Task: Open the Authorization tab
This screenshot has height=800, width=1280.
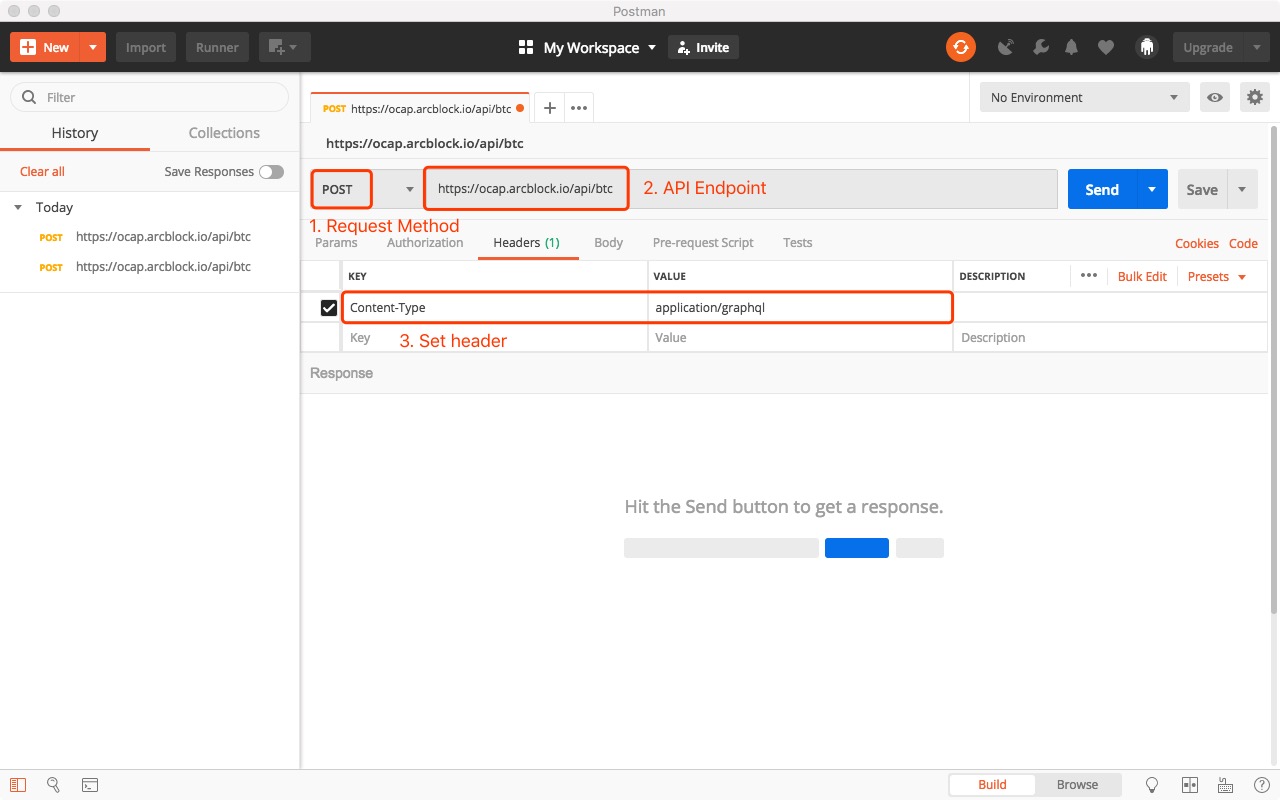Action: tap(425, 242)
